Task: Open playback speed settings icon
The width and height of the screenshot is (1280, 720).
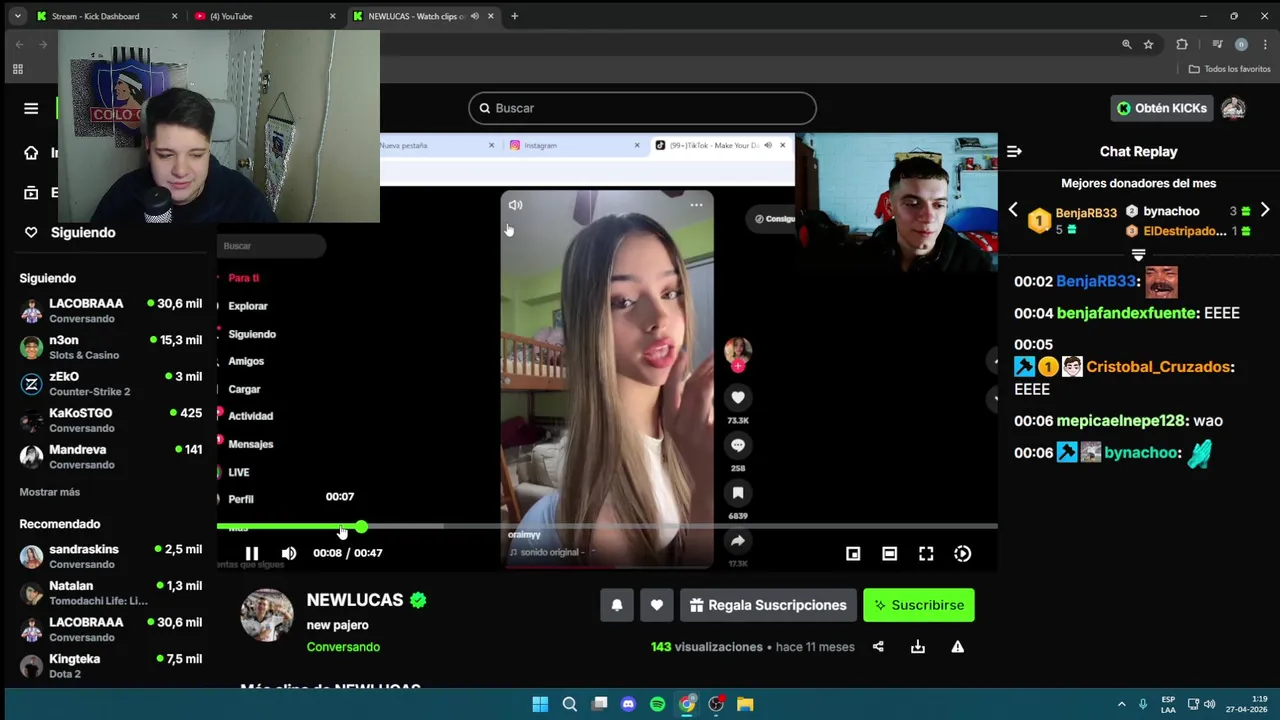Action: click(x=962, y=553)
